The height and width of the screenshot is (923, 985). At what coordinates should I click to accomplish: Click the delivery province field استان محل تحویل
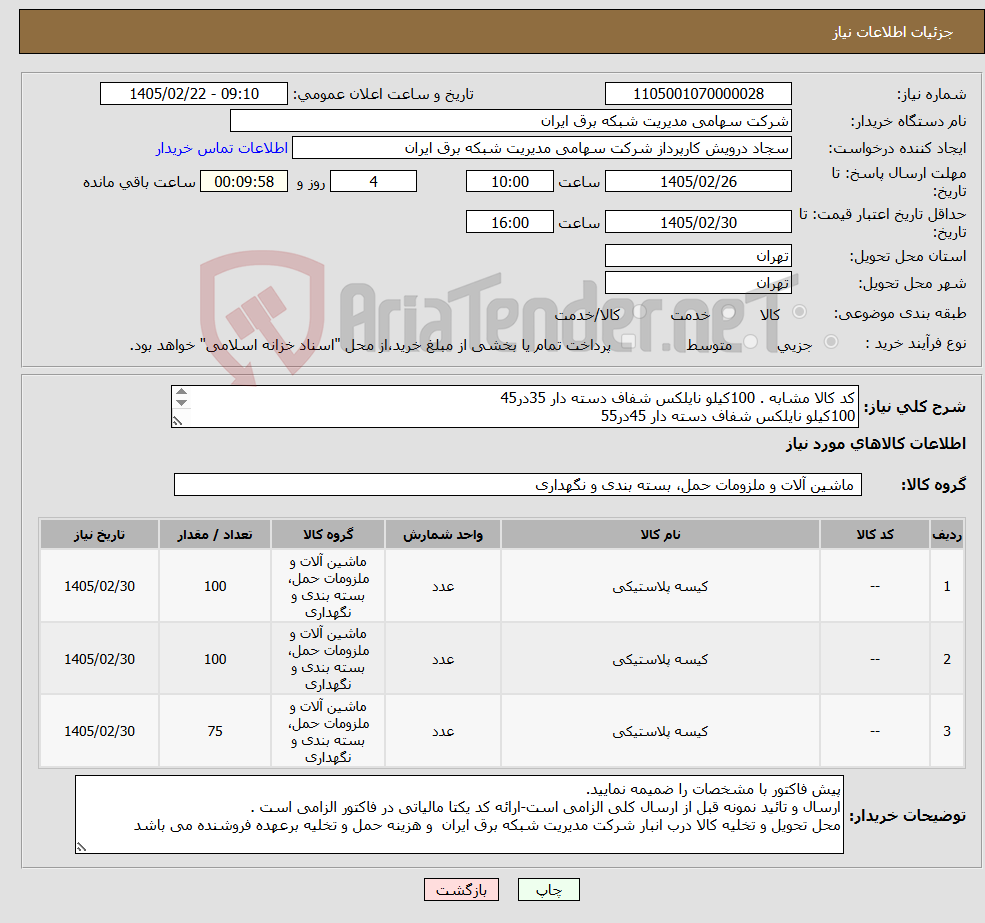(x=698, y=256)
